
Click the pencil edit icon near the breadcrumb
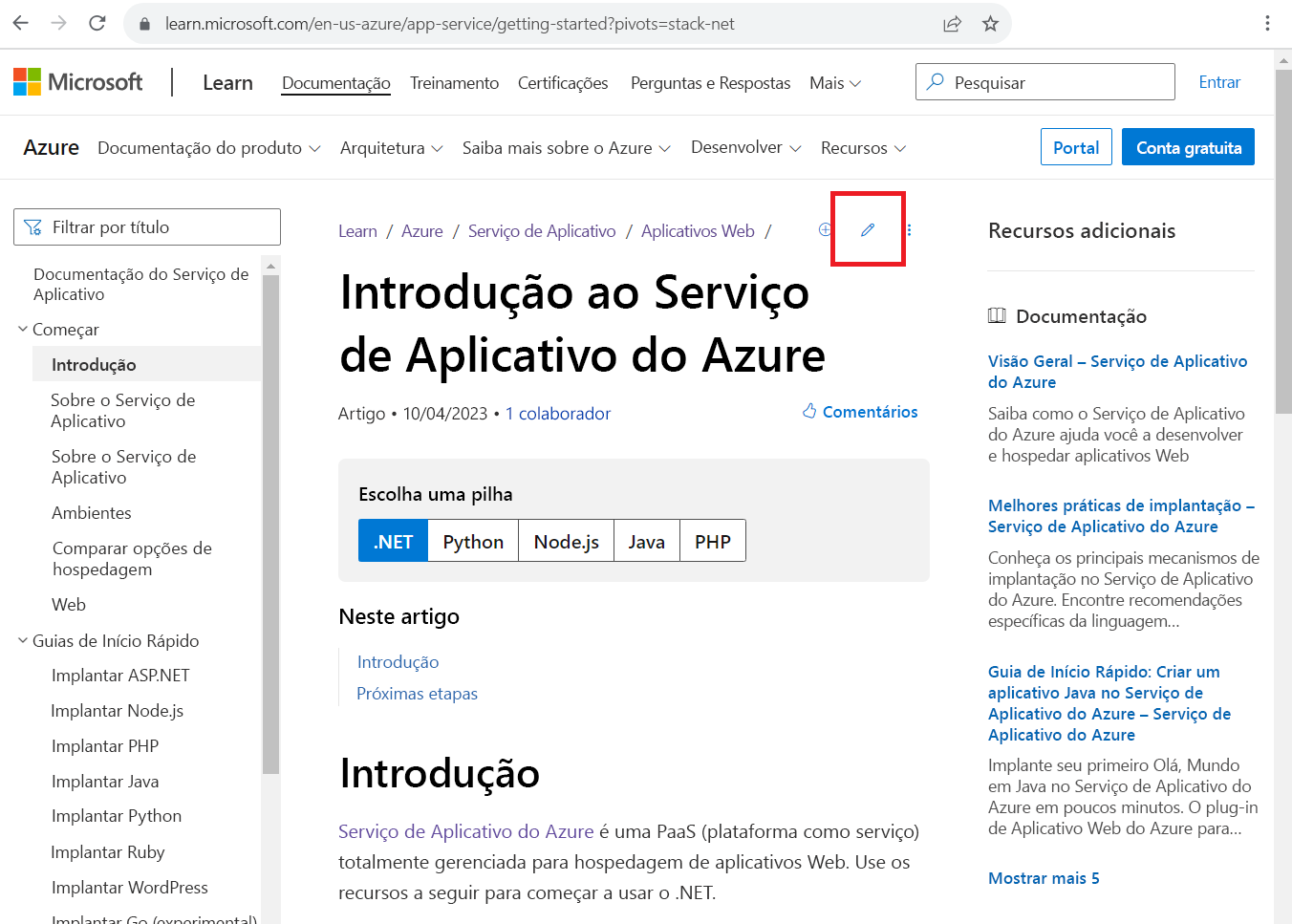pos(867,229)
